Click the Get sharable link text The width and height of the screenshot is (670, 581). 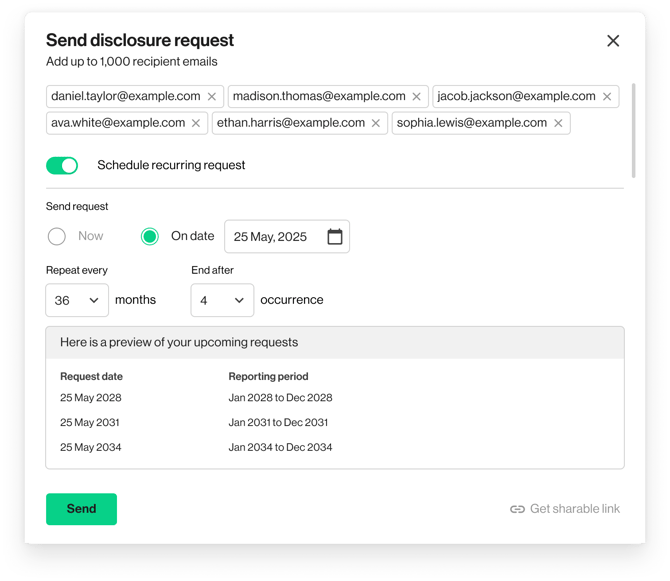(574, 509)
